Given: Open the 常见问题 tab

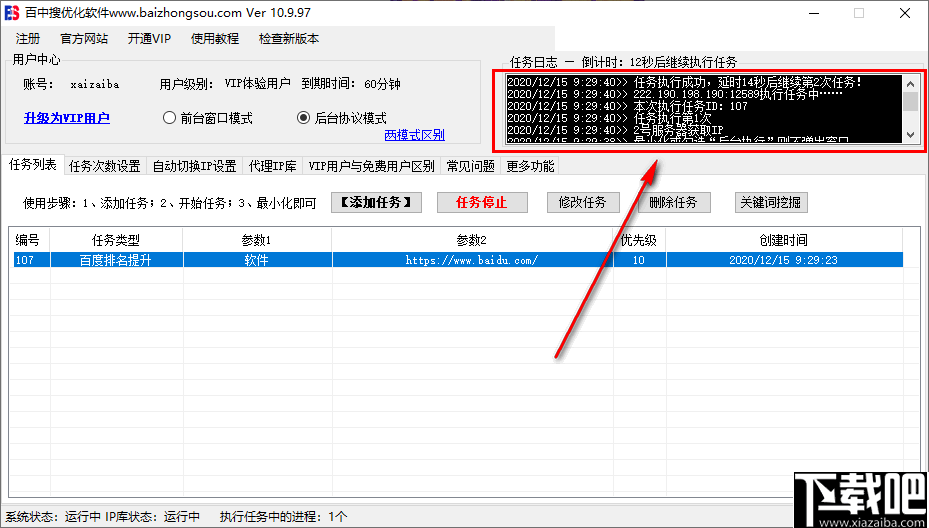Looking at the screenshot, I should coord(470,167).
